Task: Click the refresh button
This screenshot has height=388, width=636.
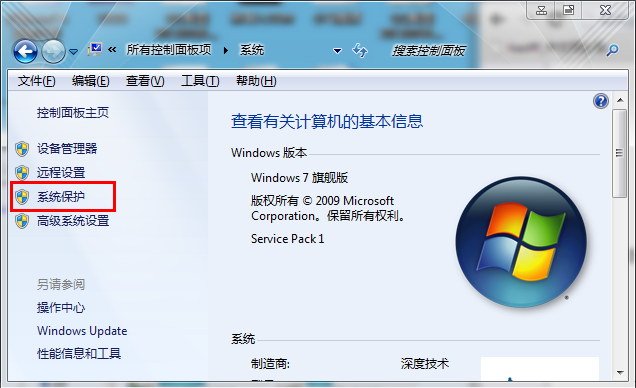Action: pyautogui.click(x=360, y=50)
